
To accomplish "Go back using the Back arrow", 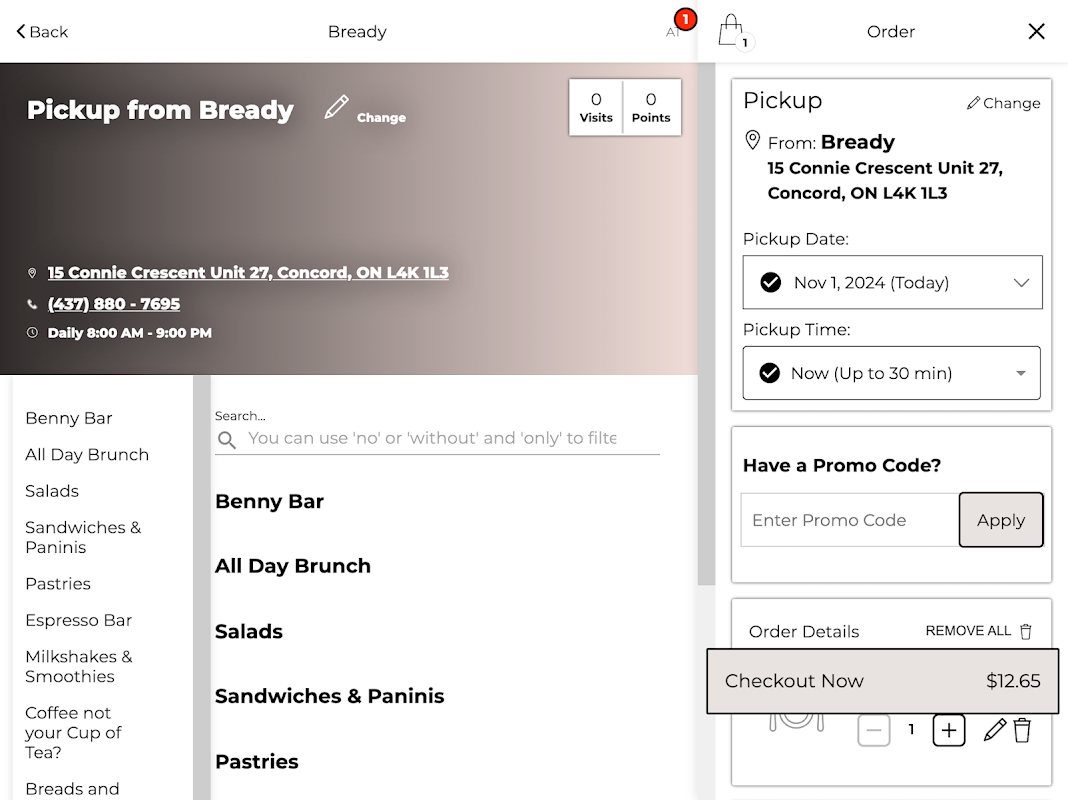I will [42, 32].
